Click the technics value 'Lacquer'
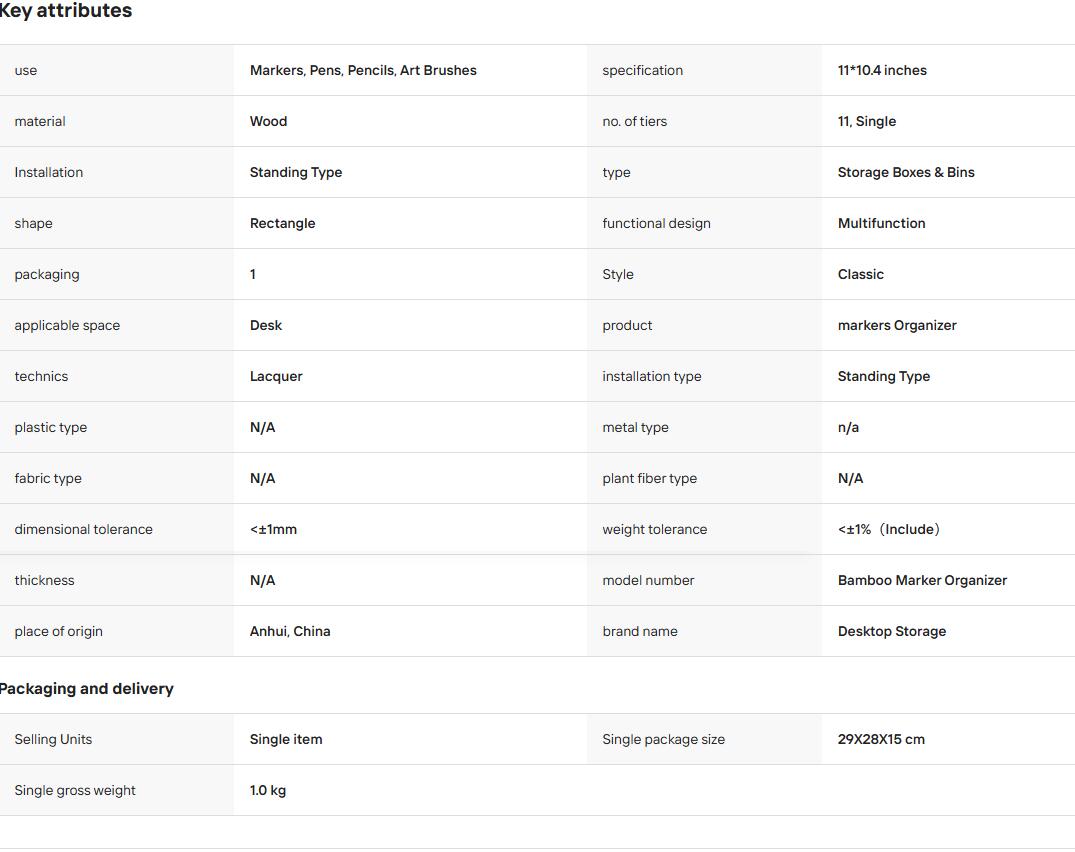The height and width of the screenshot is (852, 1075). [276, 376]
